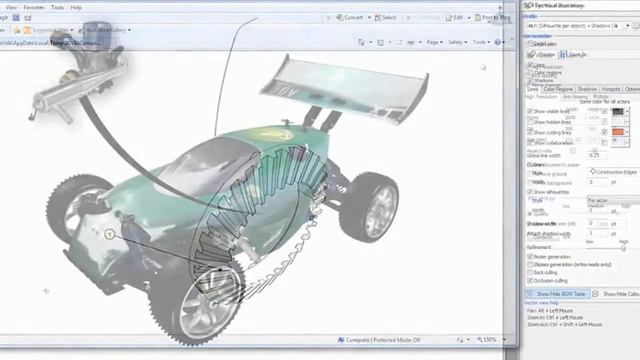Toggle the Detail view checkbox
640x360 pixels.
point(530,43)
